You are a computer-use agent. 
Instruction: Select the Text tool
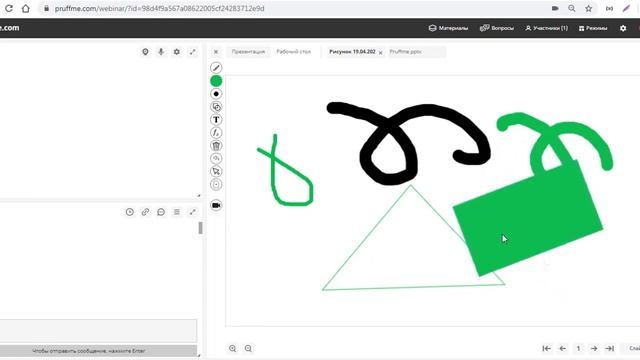[216, 120]
